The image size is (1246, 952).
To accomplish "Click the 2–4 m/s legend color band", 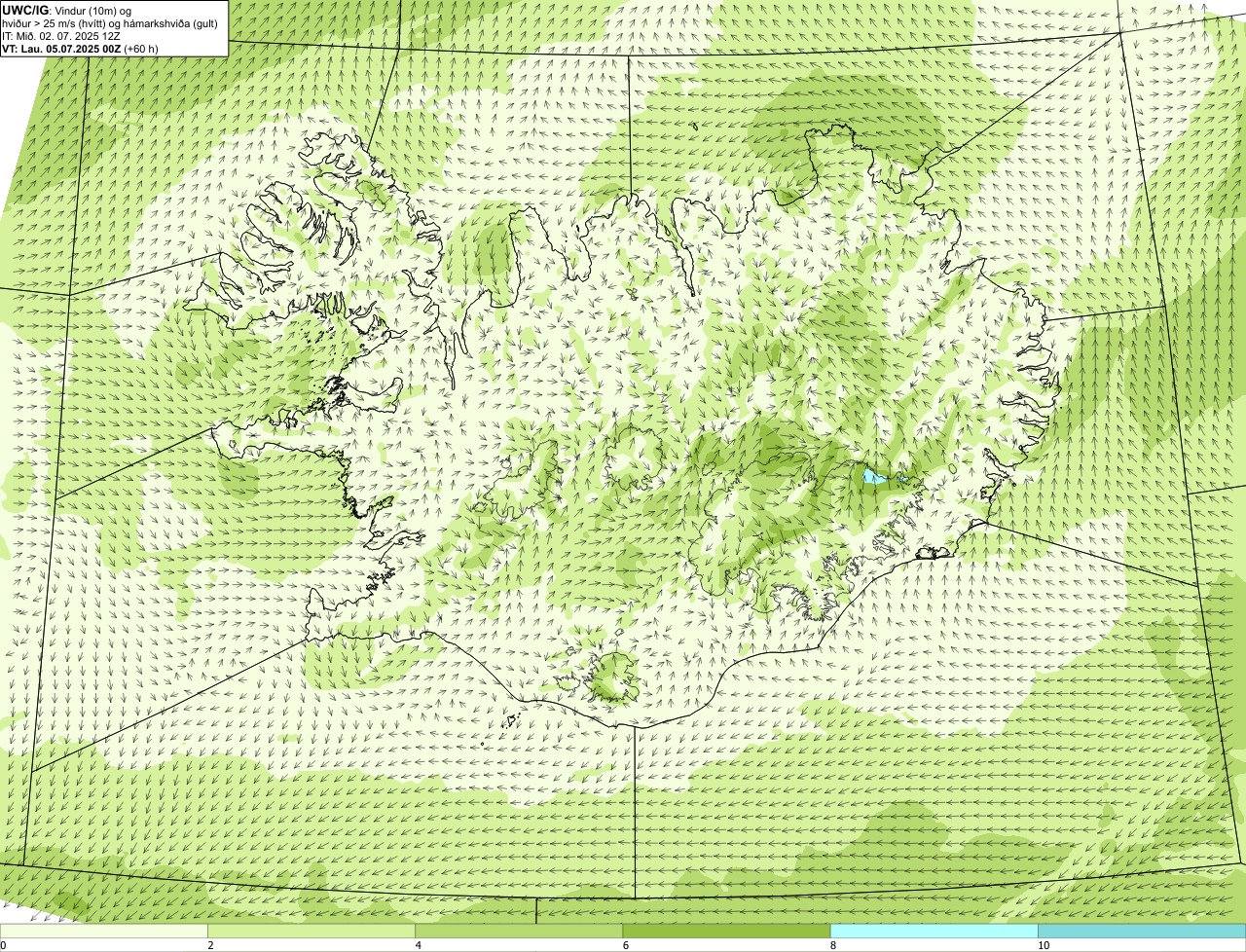I will click(311, 931).
